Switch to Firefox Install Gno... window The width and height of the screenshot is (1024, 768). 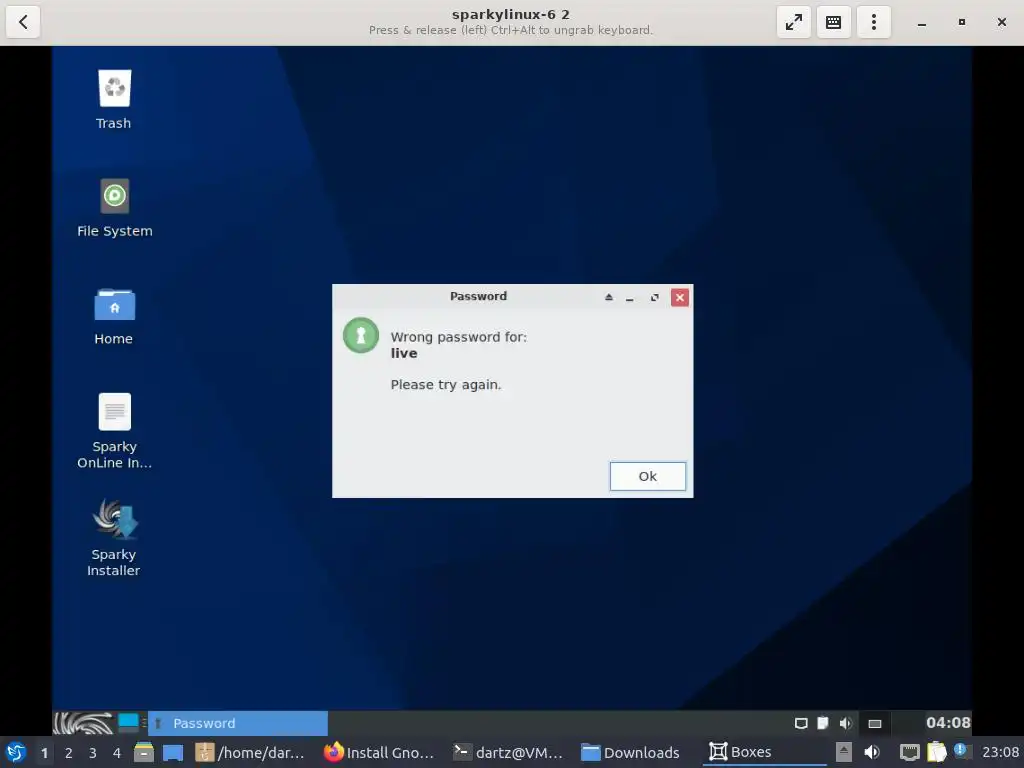click(x=379, y=752)
